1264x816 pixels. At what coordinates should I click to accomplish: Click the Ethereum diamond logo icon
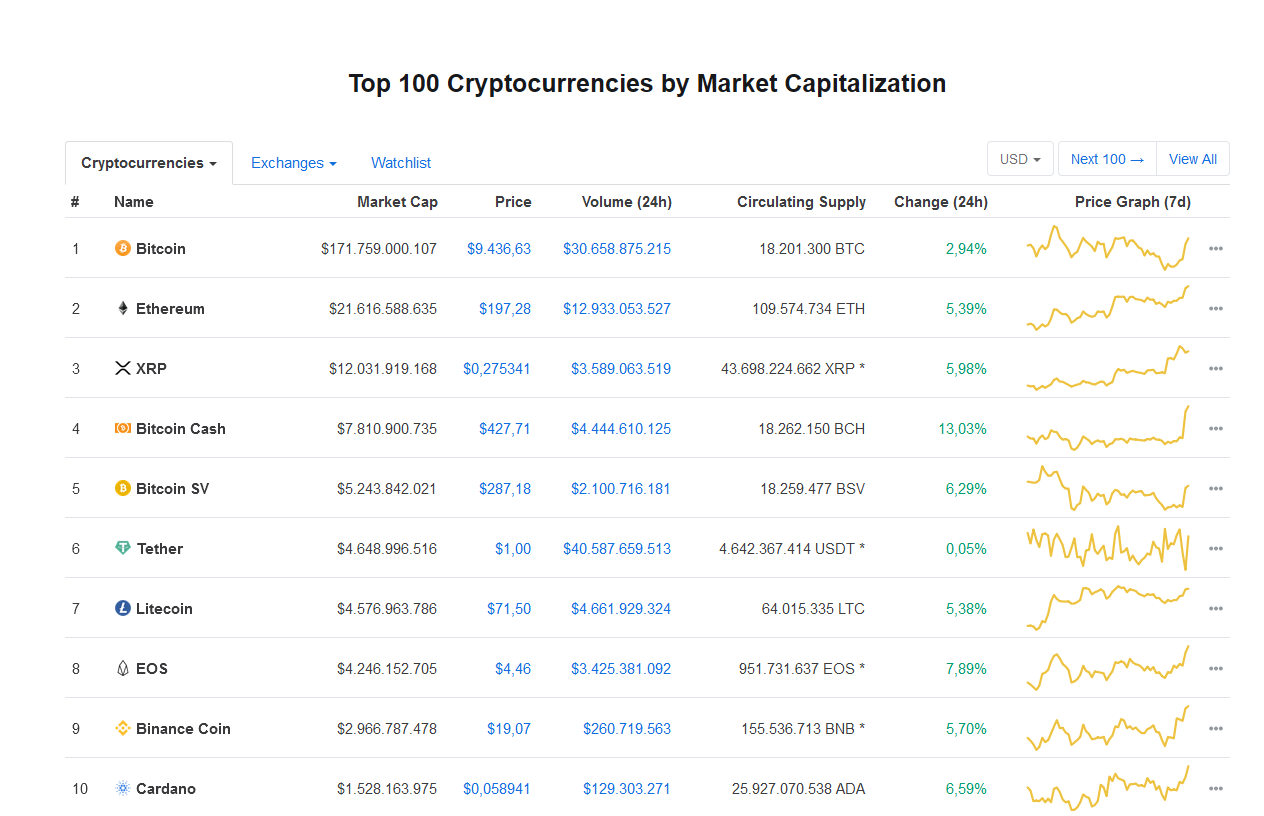123,308
